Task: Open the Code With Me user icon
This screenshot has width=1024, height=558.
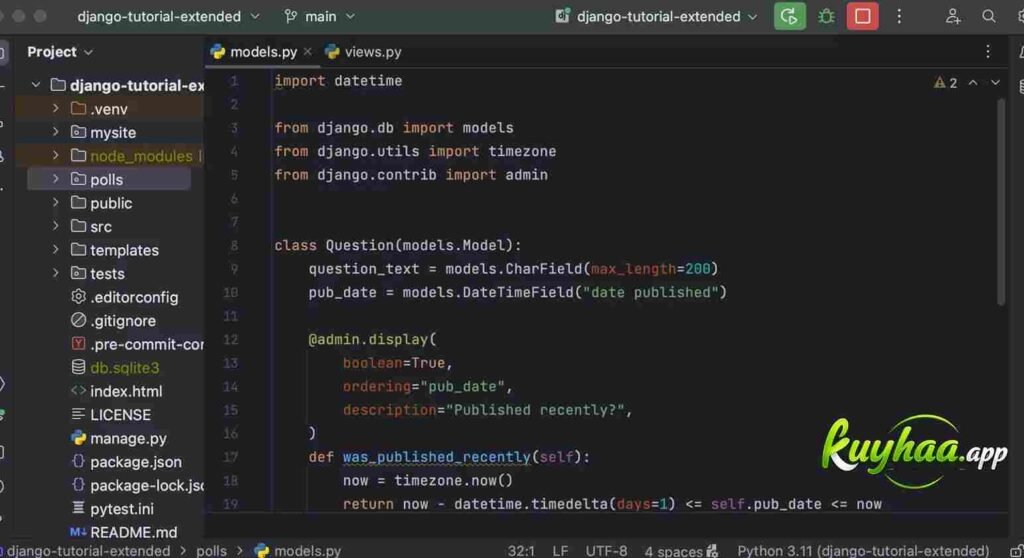Action: point(953,16)
